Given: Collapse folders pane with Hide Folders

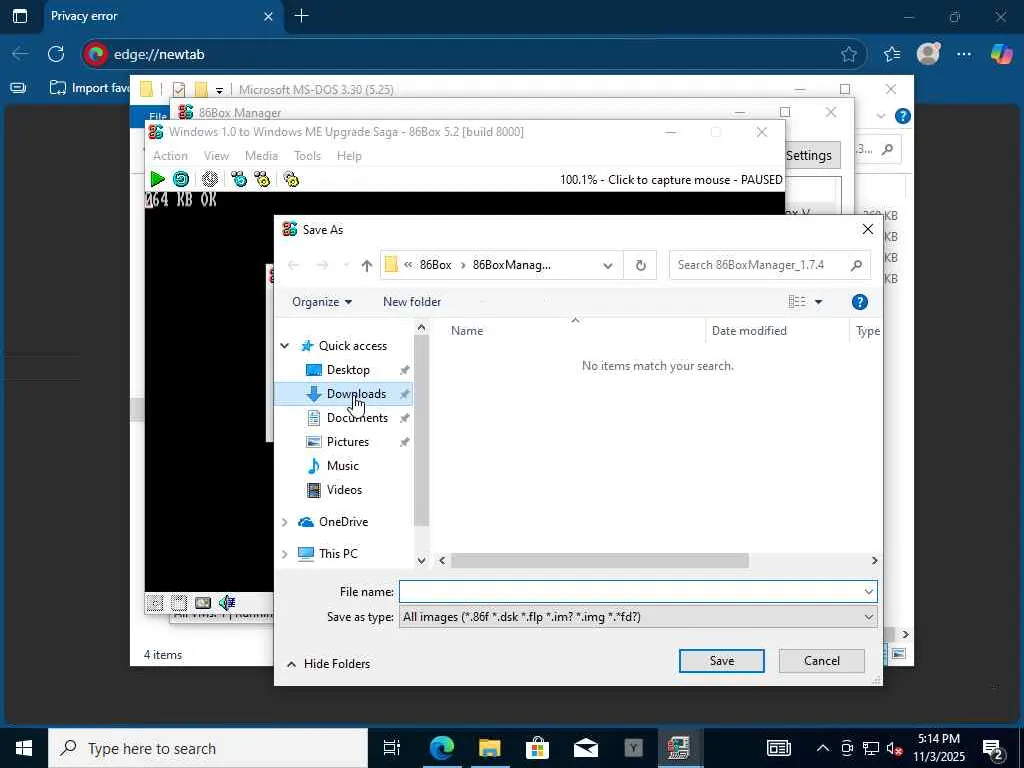Looking at the screenshot, I should point(328,664).
